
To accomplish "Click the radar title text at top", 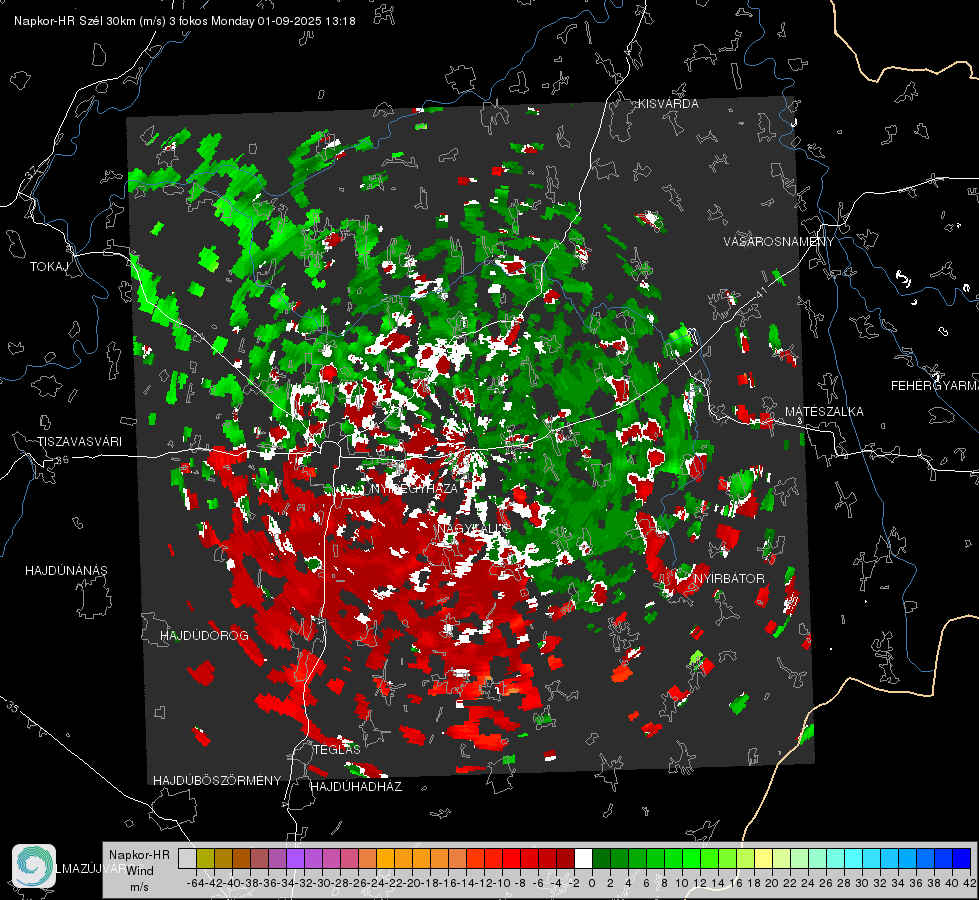I will [x=185, y=21].
